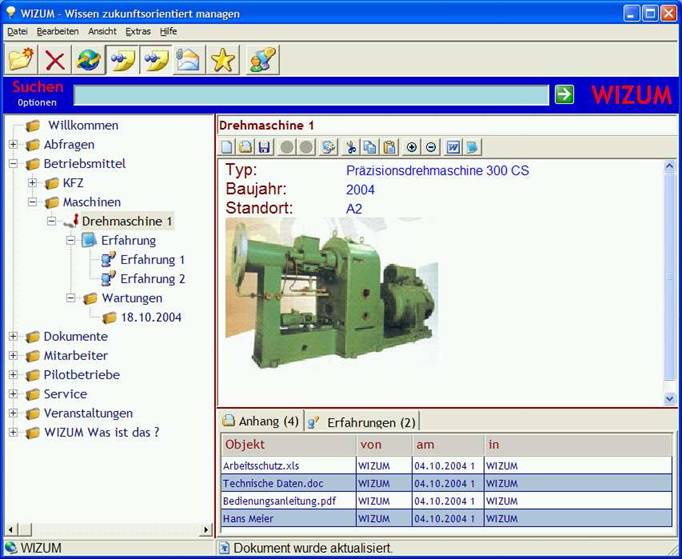
Task: Collapse the Drehmaschine 1 tree node
Action: pos(51,221)
